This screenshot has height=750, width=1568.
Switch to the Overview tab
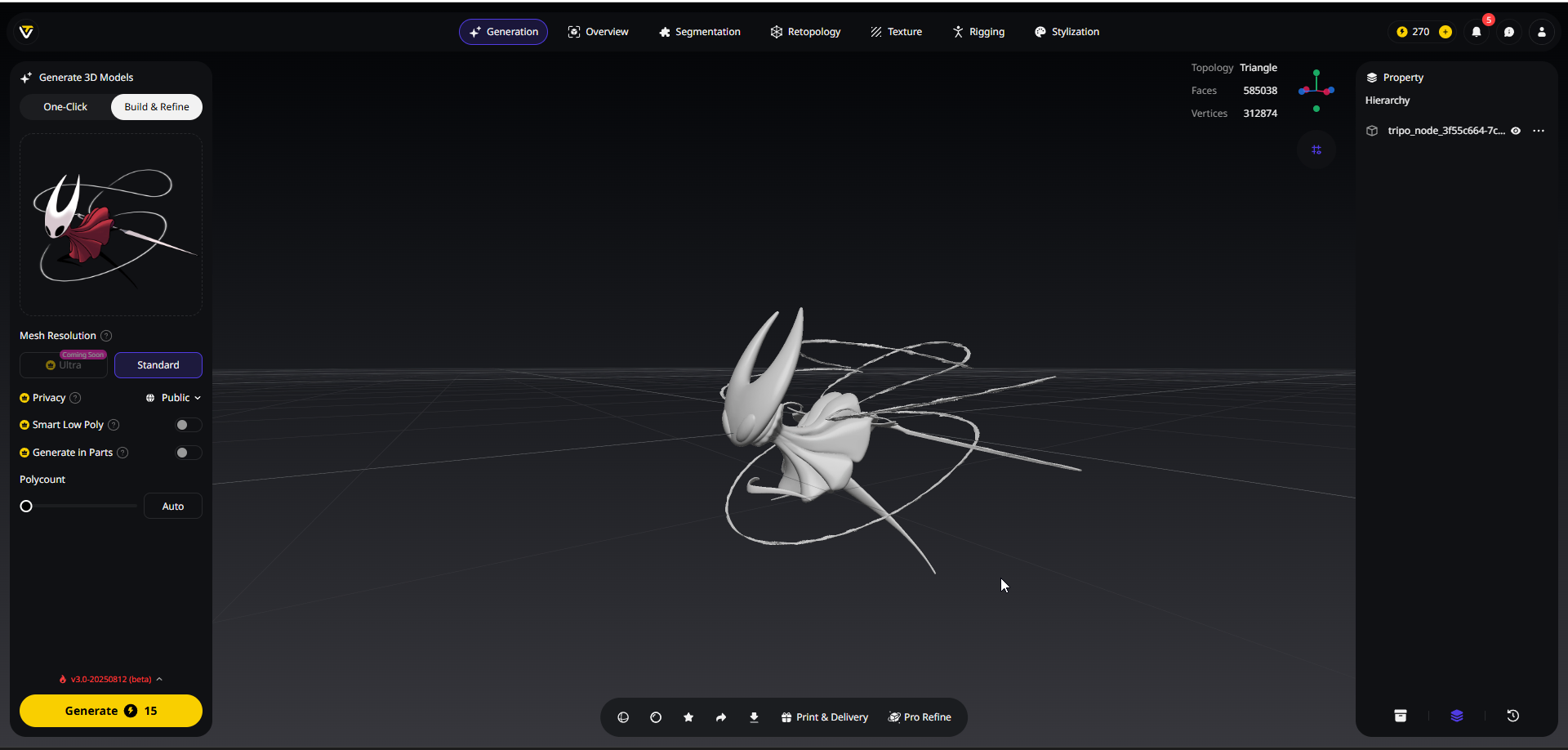598,32
